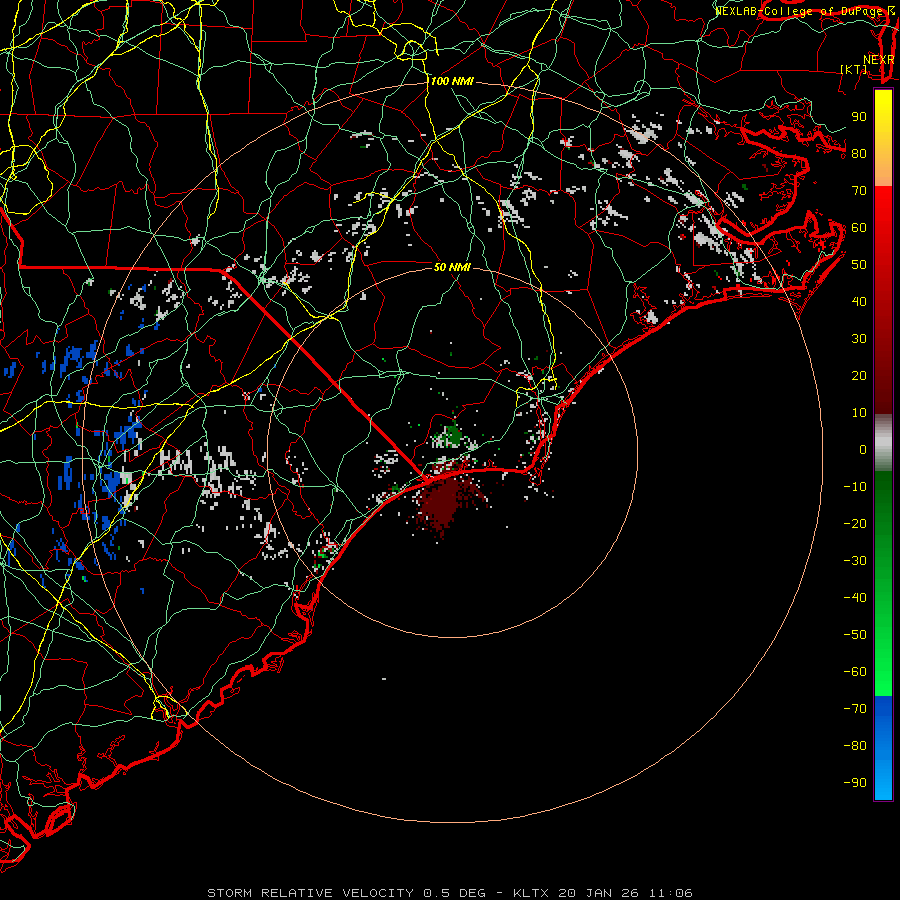Screen dimensions: 900x900
Task: Click the gray zero-velocity color bar segment
Action: coord(883,443)
